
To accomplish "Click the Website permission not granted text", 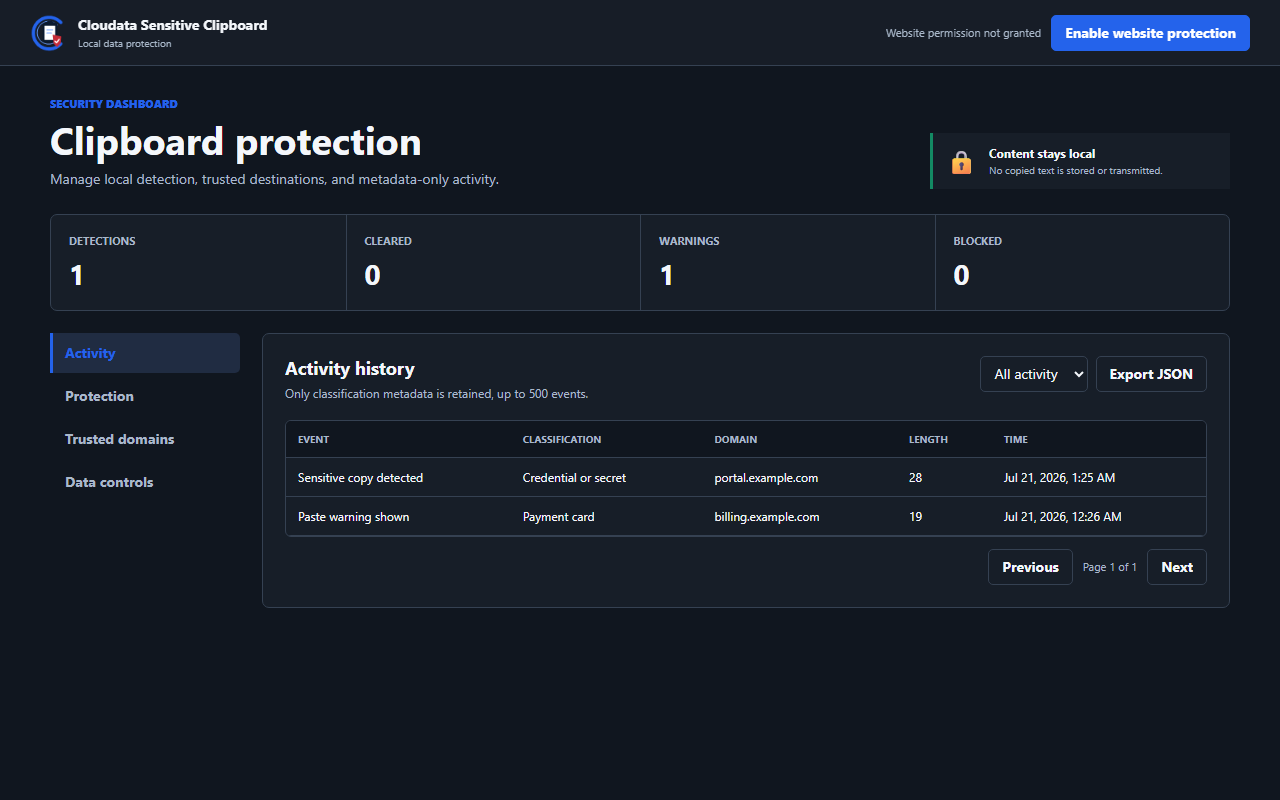I will pos(963,33).
